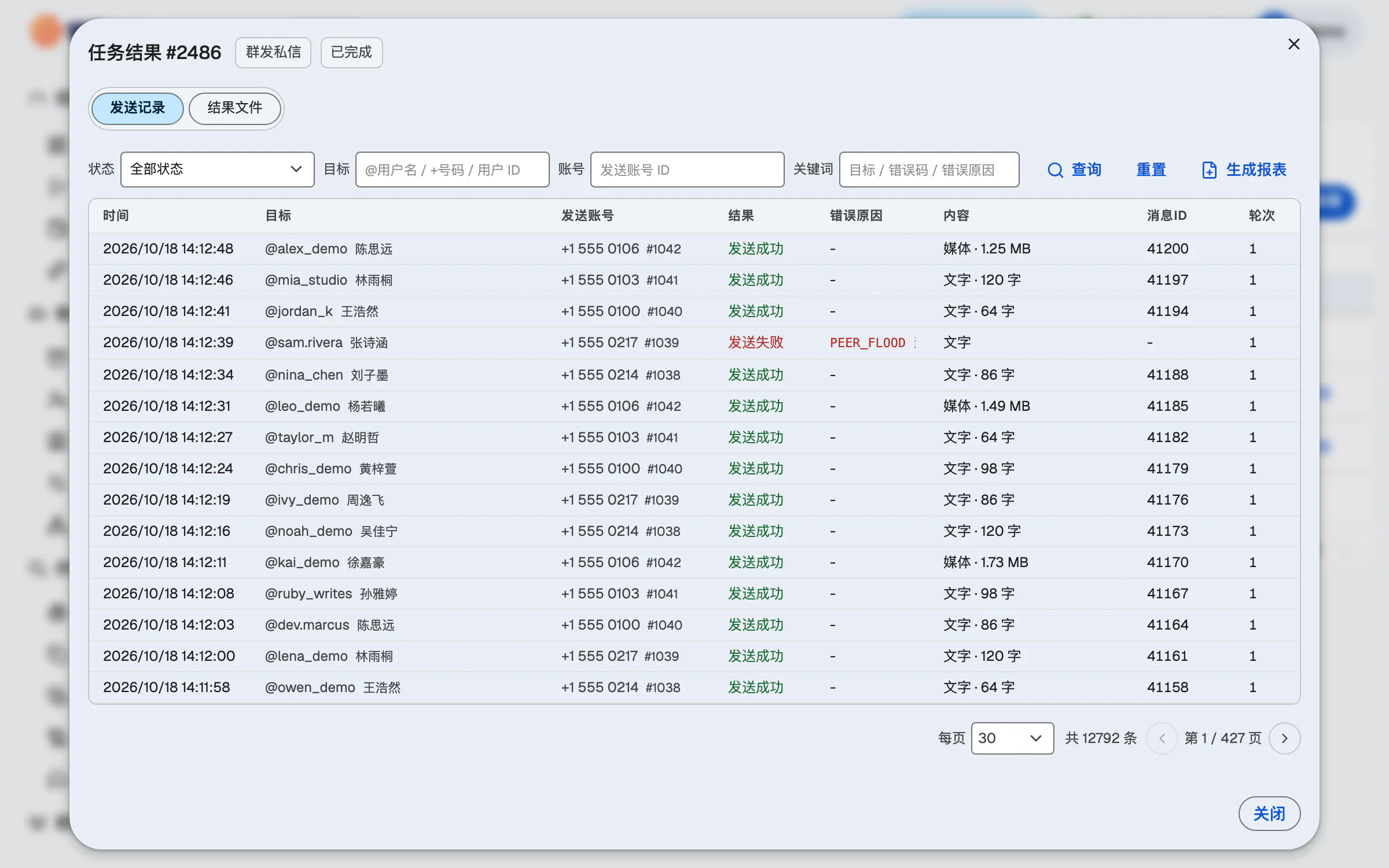Viewport: 1389px width, 868px height.
Task: Click 第 1 / 427 页 page indicator
Action: pos(1223,738)
